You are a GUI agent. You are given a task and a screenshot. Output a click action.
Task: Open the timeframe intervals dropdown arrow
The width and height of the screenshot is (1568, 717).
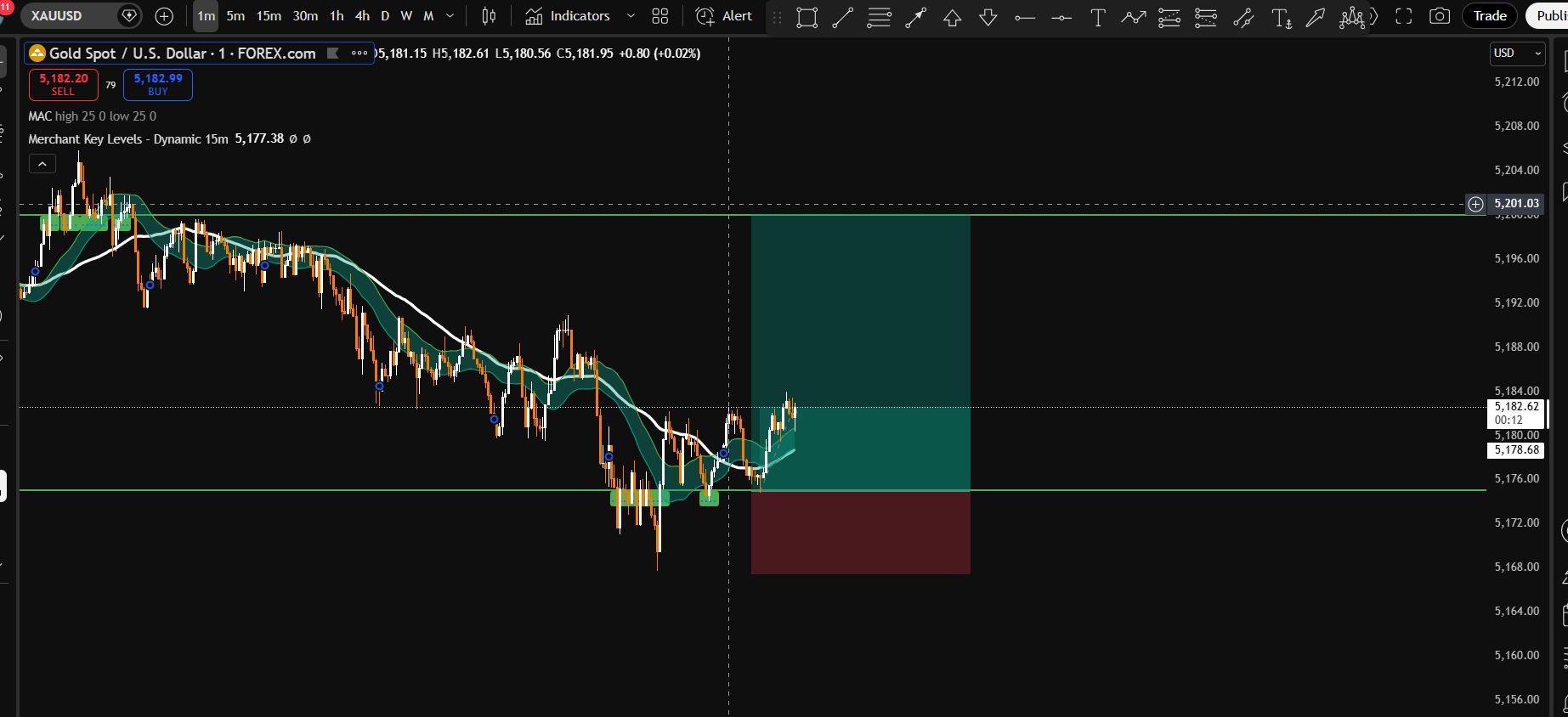(450, 16)
